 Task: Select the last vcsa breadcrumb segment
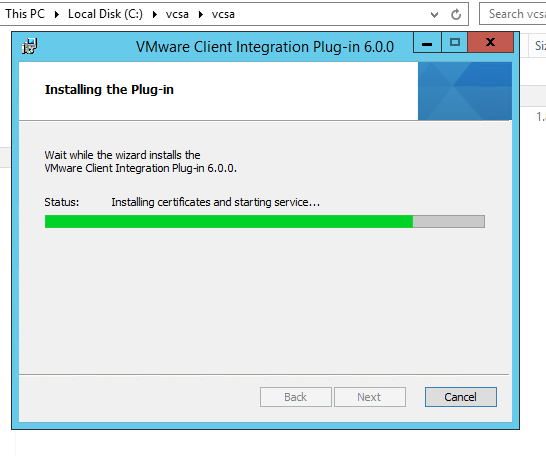(x=223, y=14)
